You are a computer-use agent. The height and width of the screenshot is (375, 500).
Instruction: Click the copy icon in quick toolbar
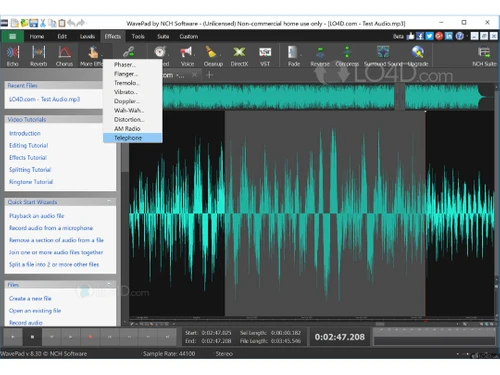pos(52,23)
